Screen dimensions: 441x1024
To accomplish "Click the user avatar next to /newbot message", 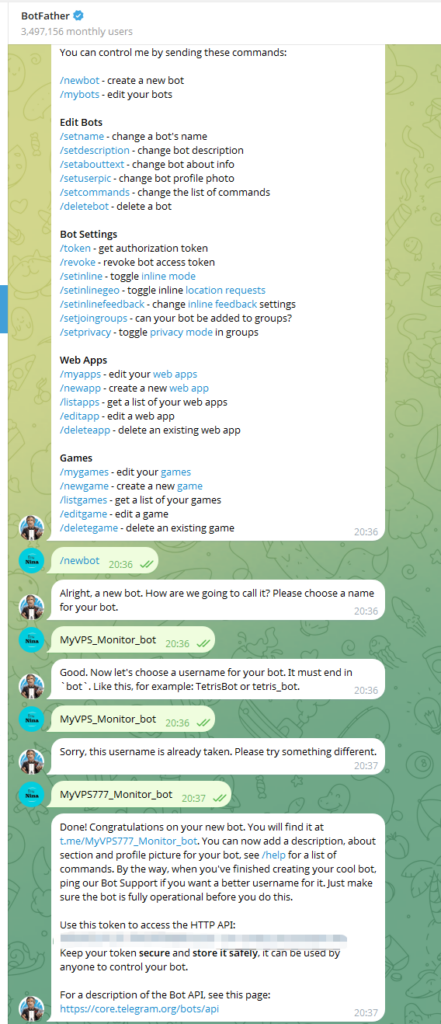I will pos(31,561).
